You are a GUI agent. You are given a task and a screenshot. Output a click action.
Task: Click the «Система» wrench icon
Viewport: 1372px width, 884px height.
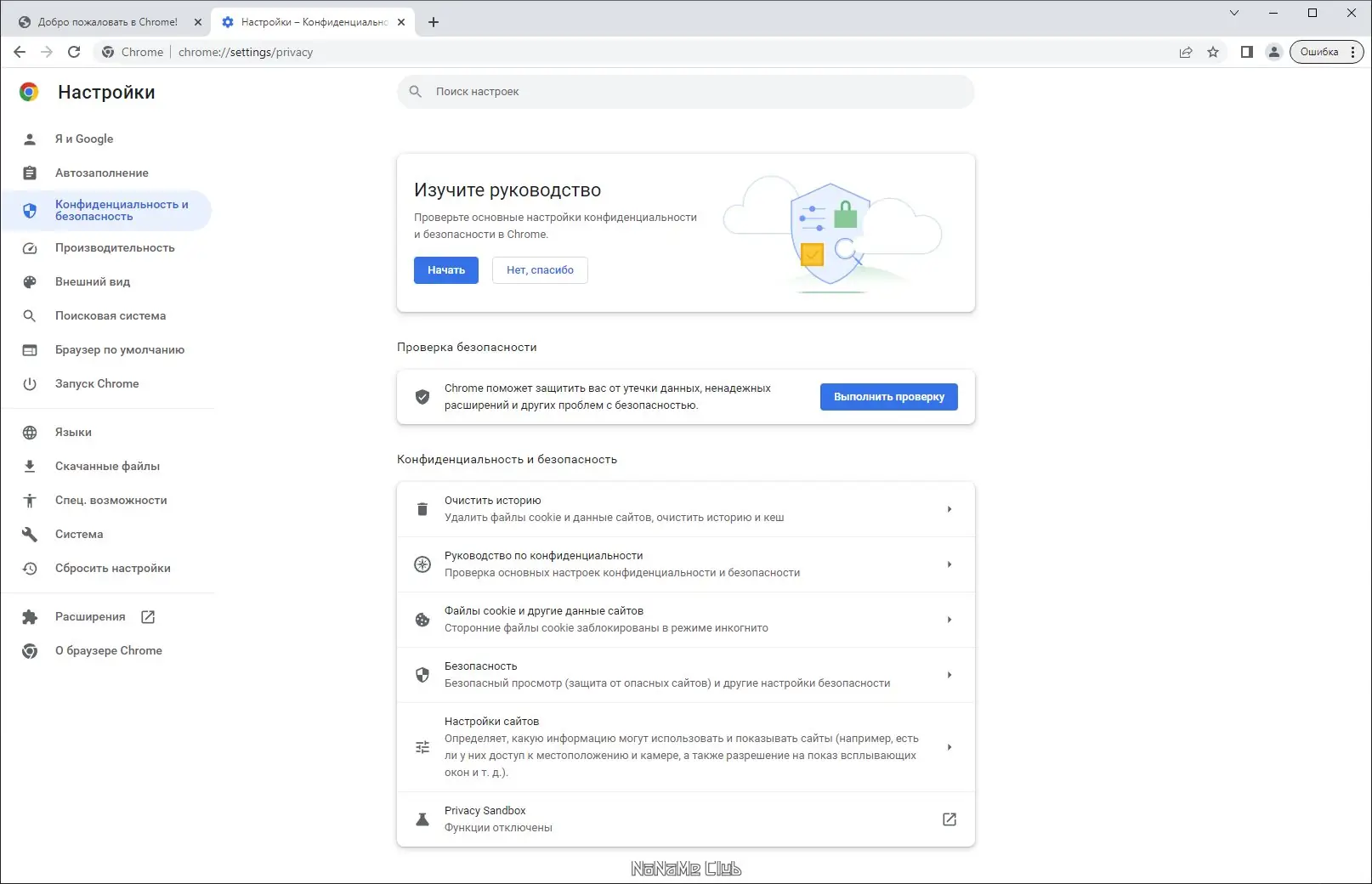[30, 534]
